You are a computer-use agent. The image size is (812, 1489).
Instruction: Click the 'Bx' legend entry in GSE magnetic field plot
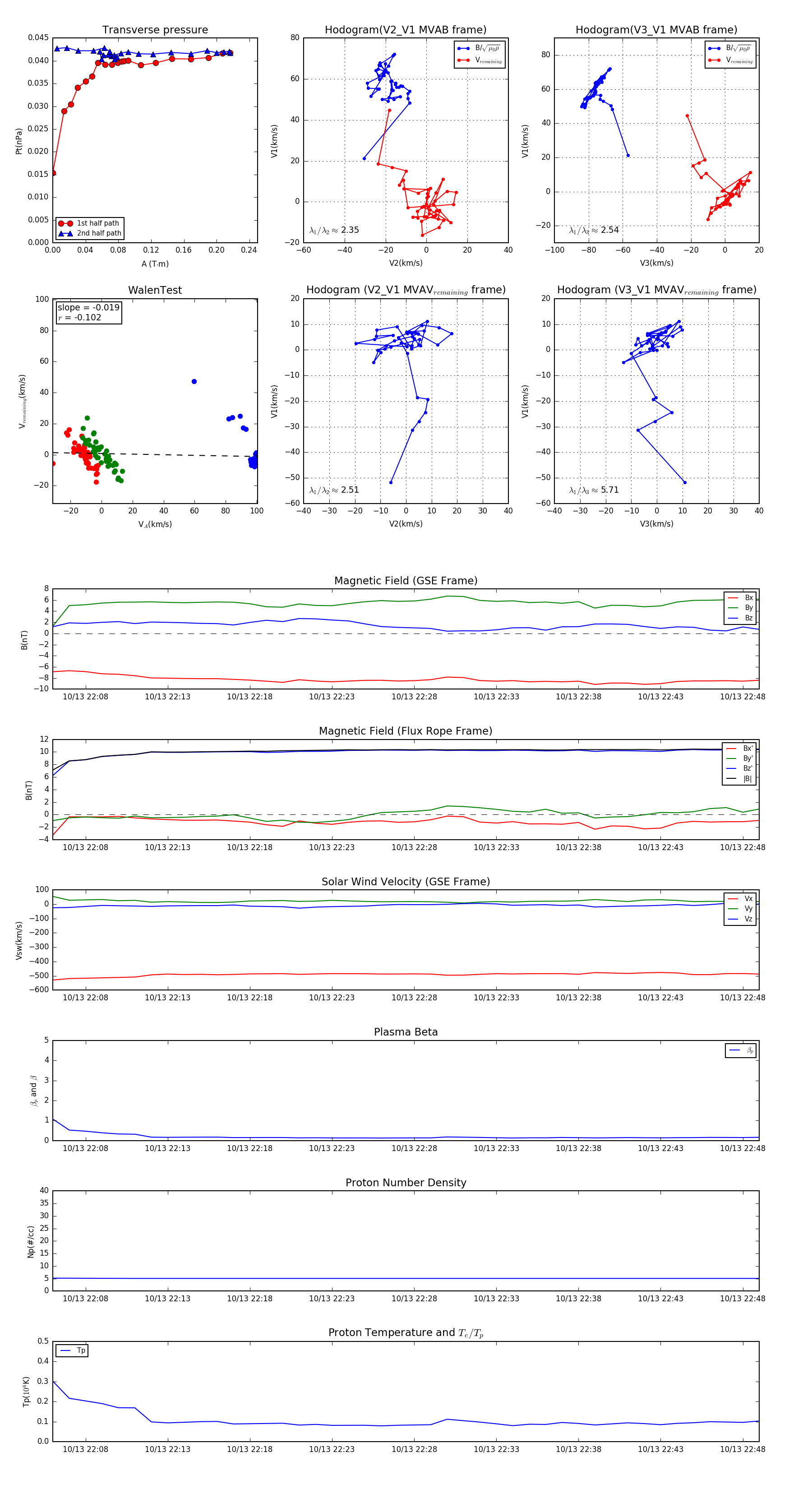(740, 598)
